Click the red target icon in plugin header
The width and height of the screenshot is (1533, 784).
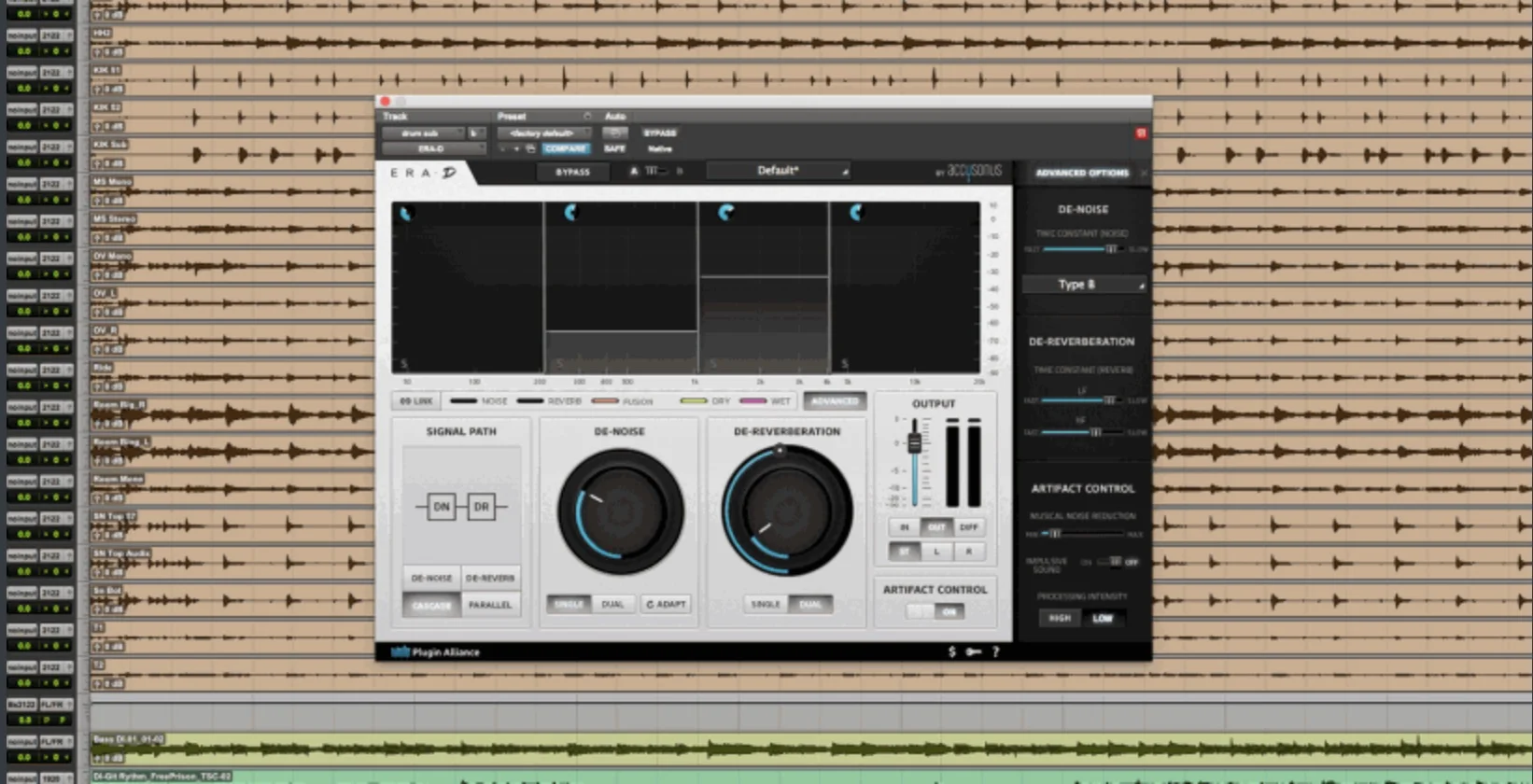(x=1141, y=133)
